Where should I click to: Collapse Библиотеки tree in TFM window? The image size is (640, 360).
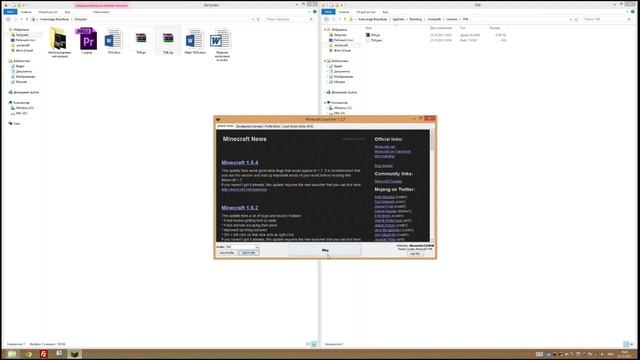325,61
